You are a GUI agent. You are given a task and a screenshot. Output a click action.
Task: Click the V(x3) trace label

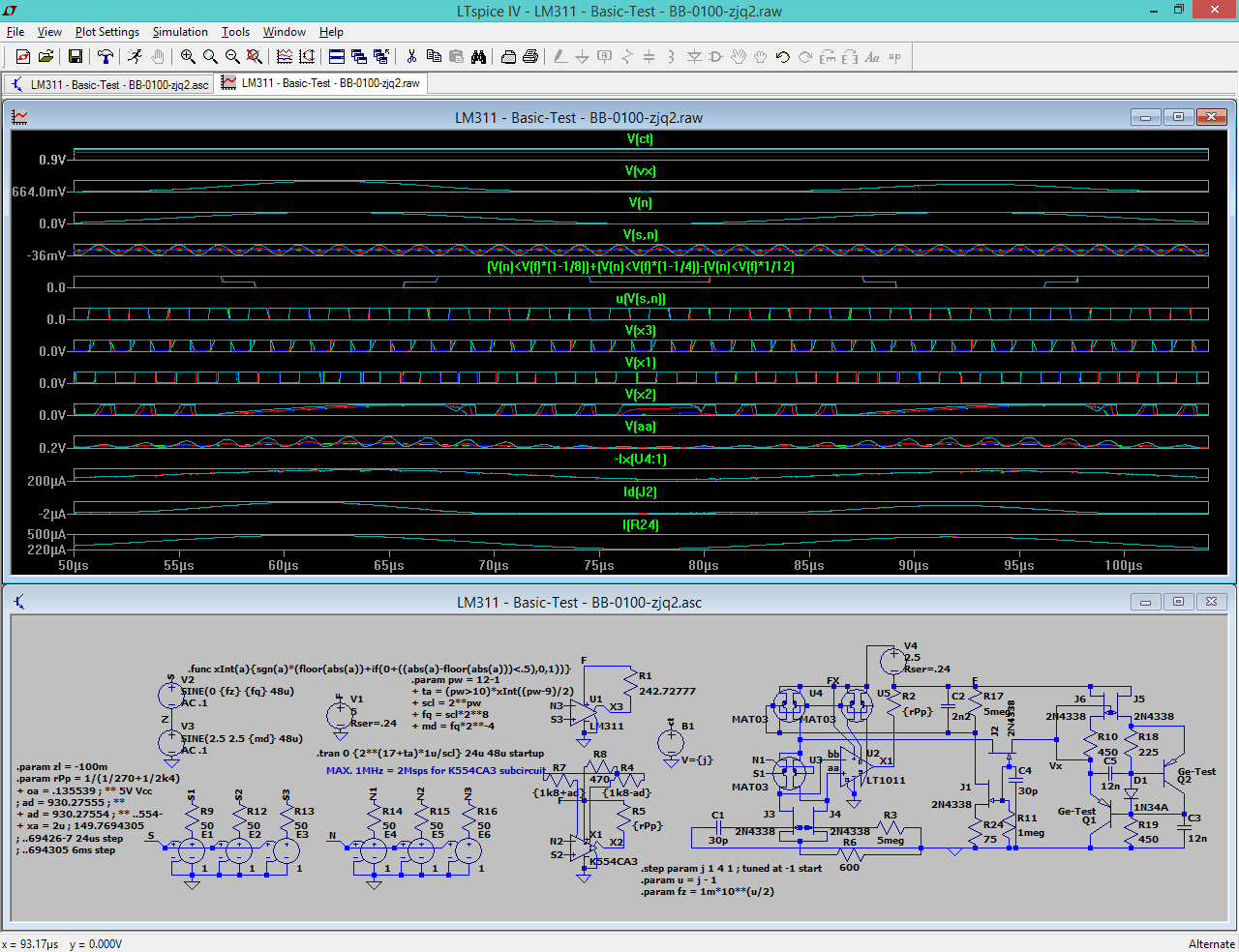pyautogui.click(x=640, y=330)
